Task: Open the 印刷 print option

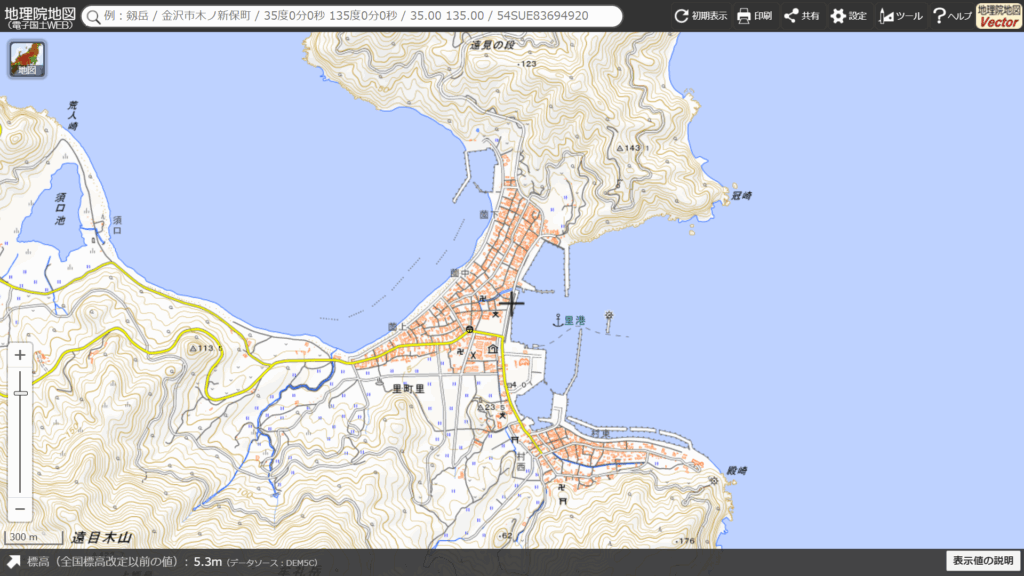Action: (x=754, y=16)
